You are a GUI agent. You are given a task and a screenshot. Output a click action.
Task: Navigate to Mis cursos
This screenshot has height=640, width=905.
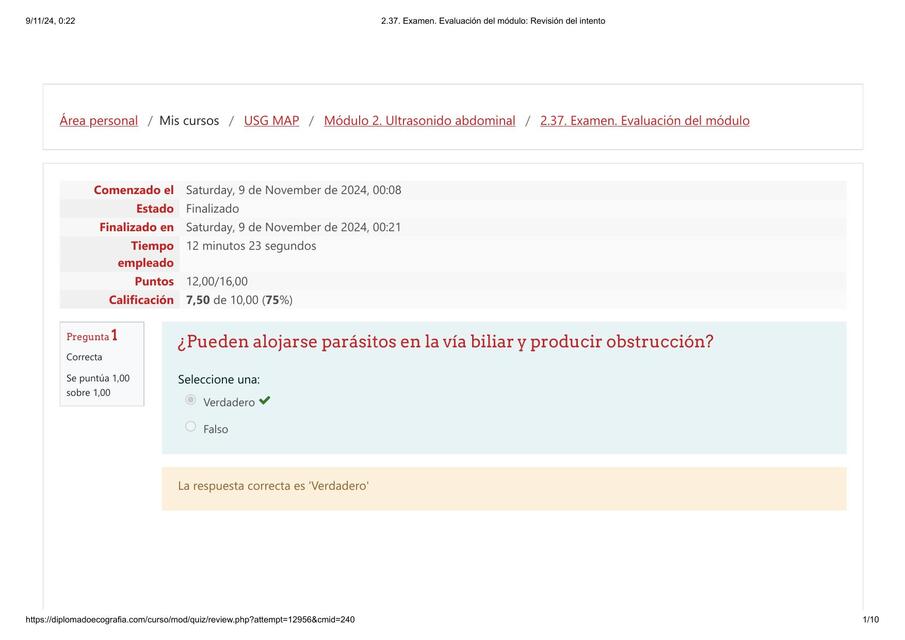(188, 119)
